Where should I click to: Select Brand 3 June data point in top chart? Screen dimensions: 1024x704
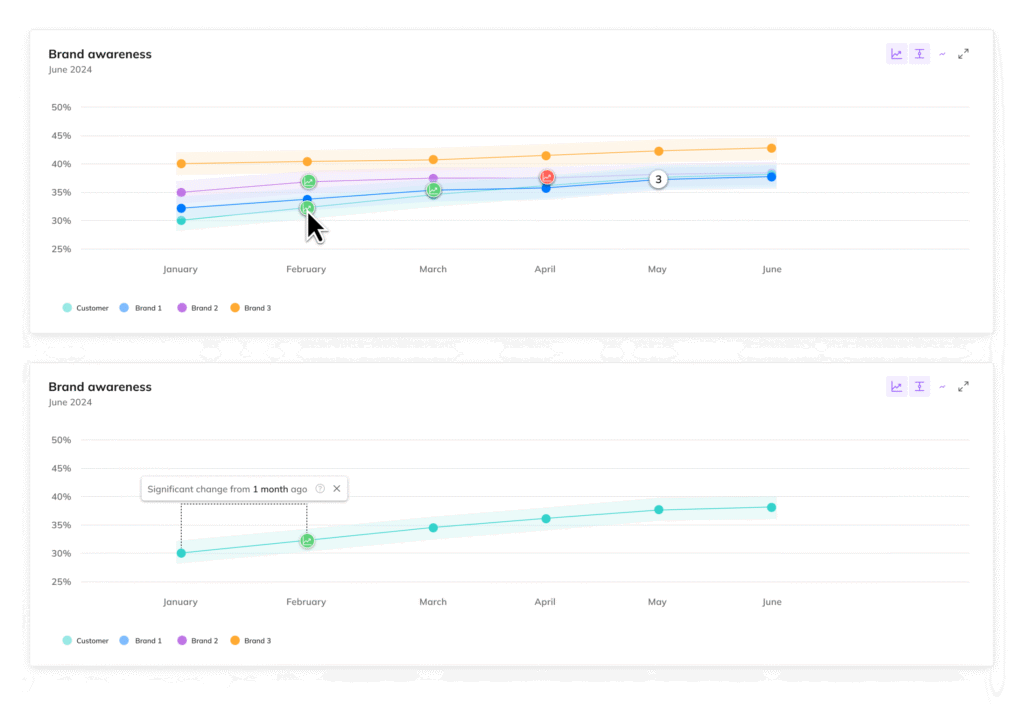click(x=771, y=148)
